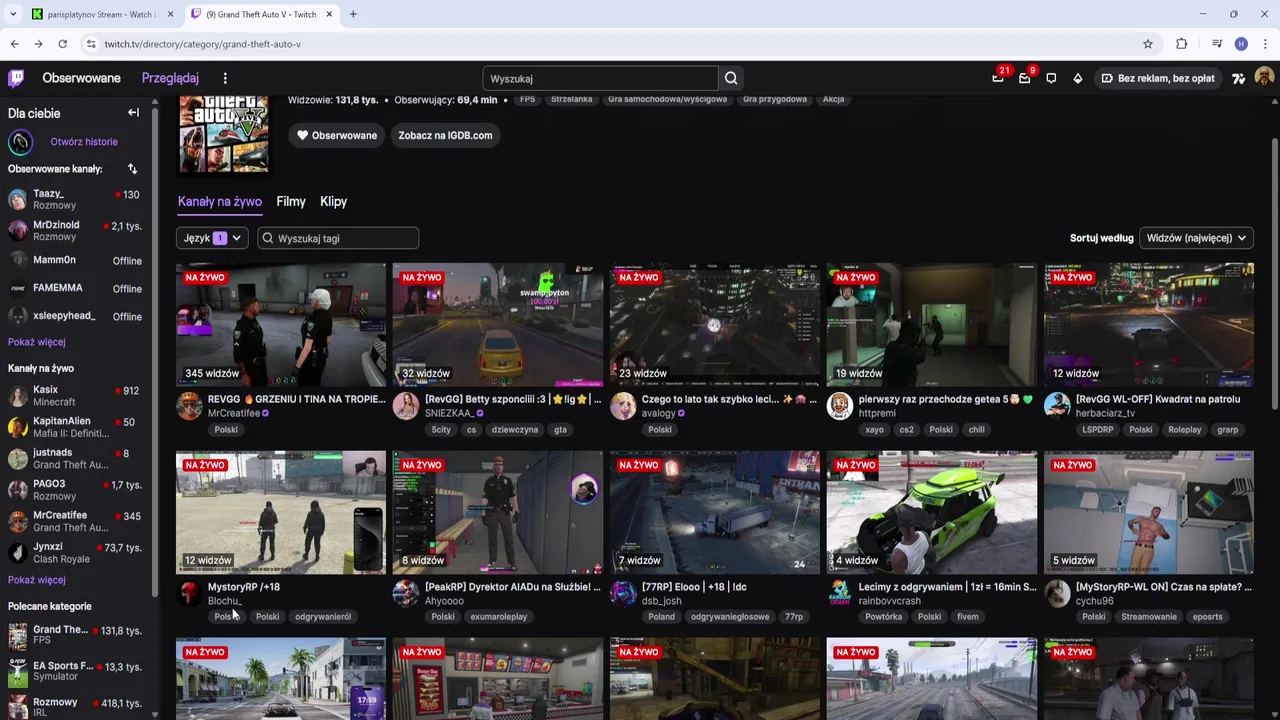Open herbaciarz_tv streamer avatar
Screen dimensions: 1280x720
coord(1057,405)
